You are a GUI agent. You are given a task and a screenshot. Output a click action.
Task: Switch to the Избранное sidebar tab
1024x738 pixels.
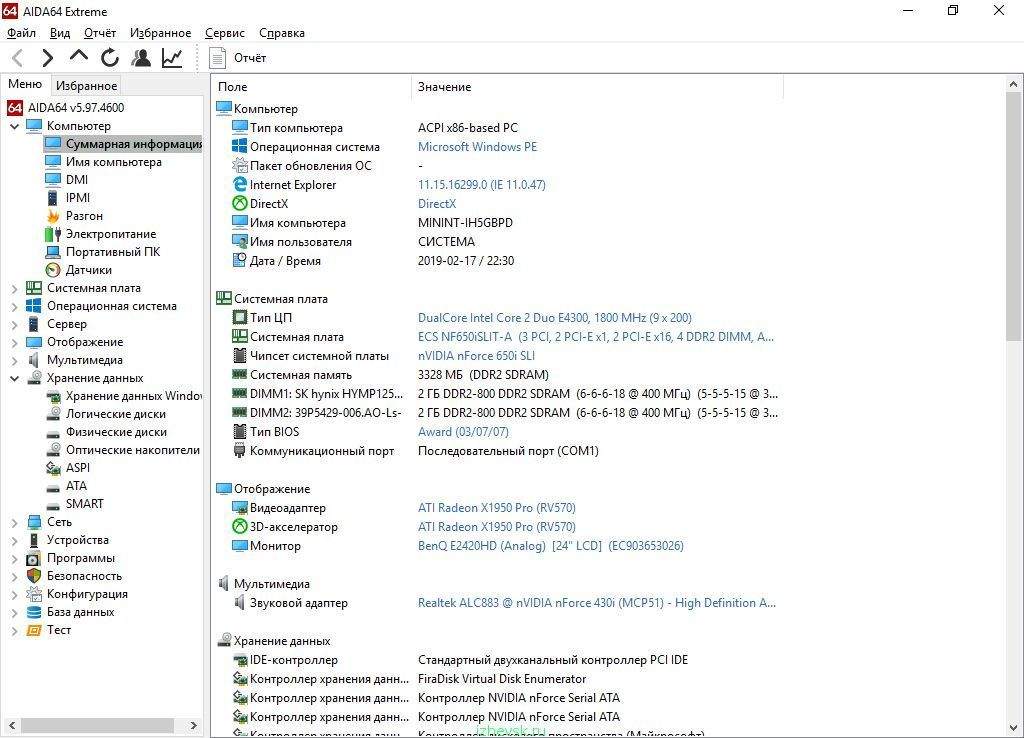[86, 86]
